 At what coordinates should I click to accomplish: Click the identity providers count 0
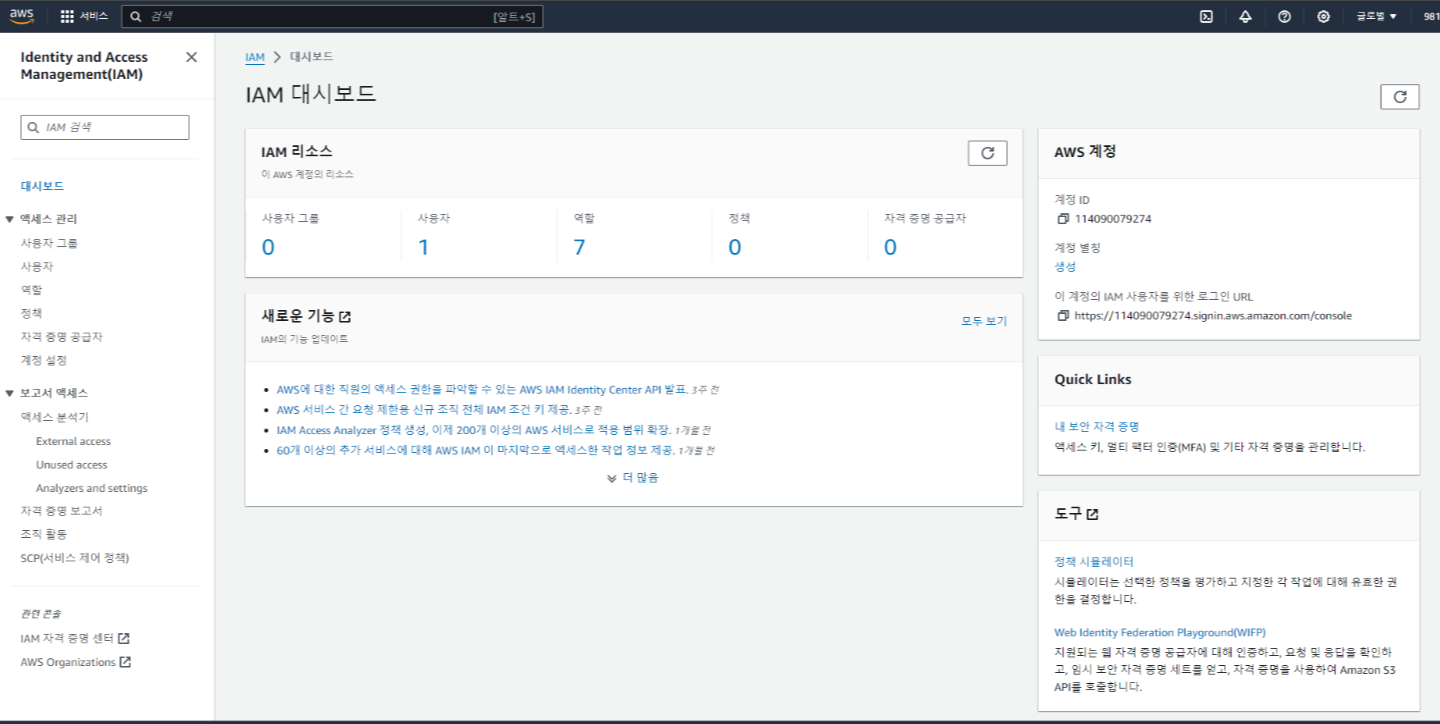890,247
